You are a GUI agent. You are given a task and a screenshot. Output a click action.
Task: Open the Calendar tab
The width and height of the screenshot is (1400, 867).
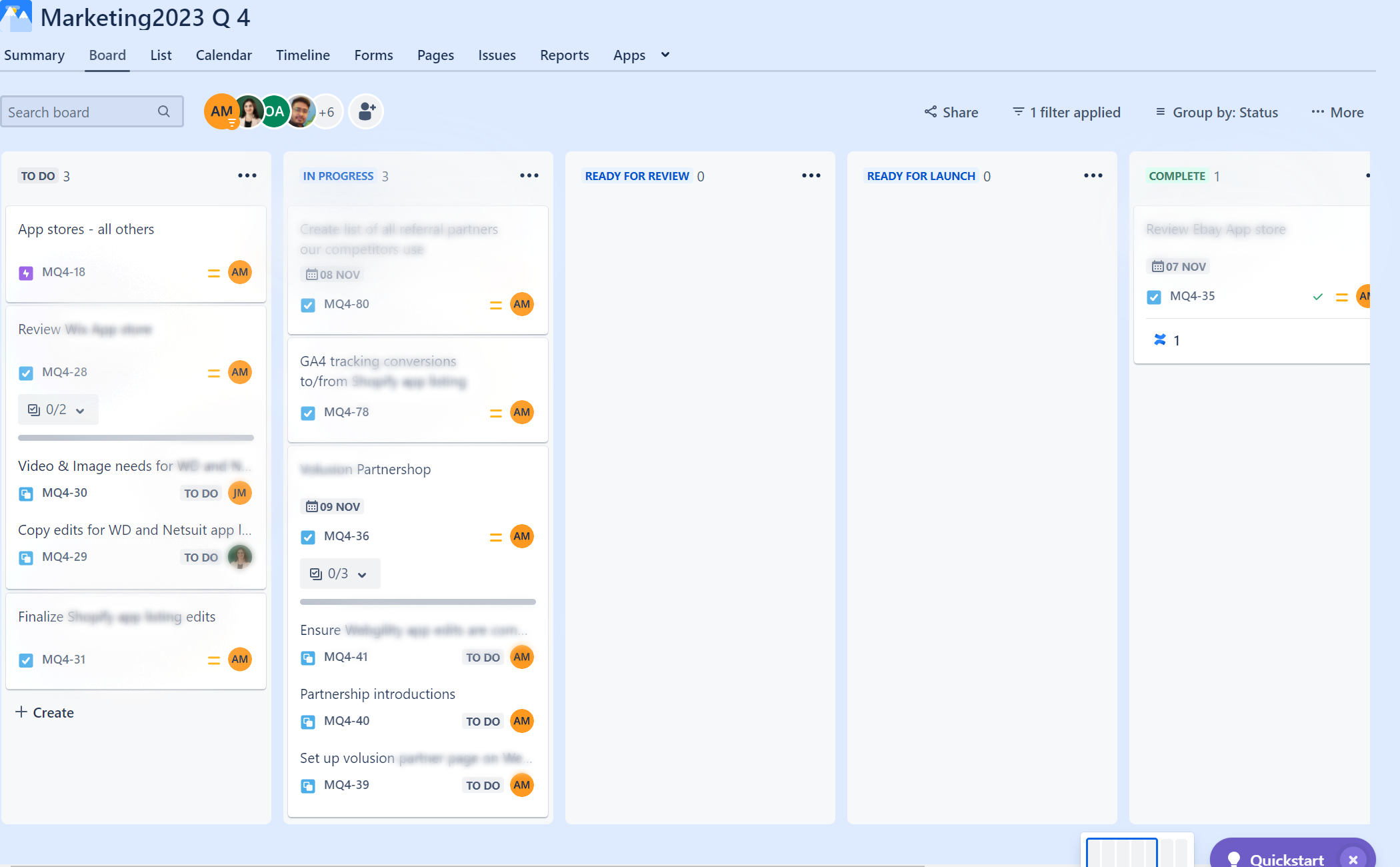tap(223, 55)
